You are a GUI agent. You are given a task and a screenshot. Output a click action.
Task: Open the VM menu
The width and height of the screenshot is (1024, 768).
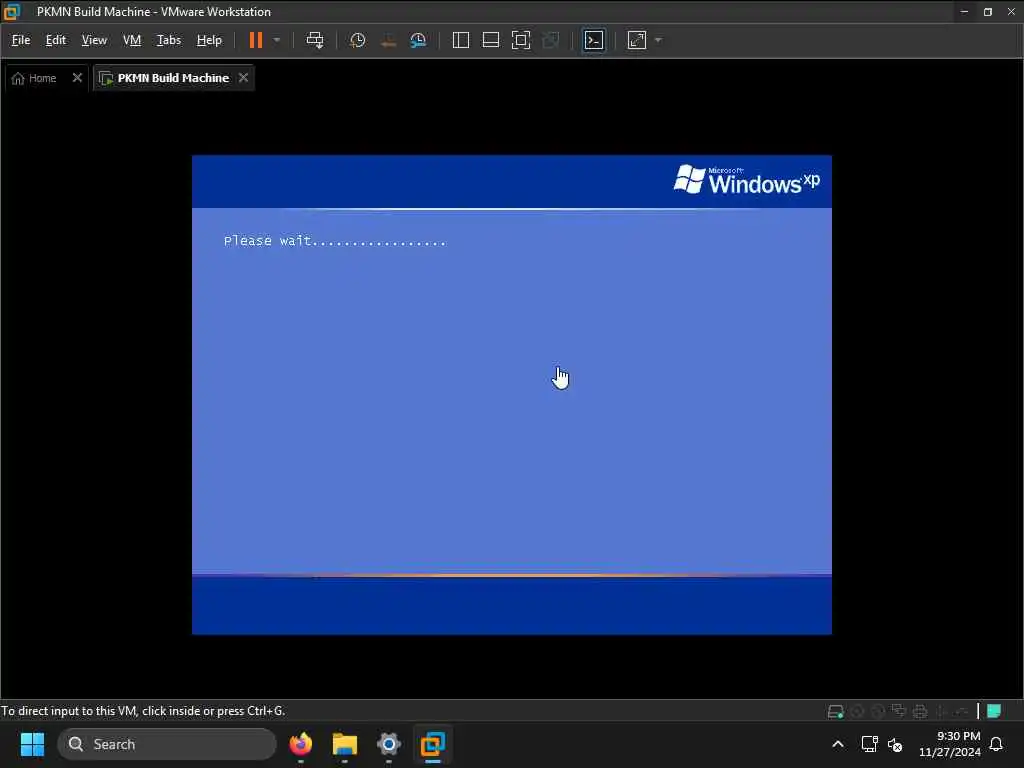tap(132, 40)
